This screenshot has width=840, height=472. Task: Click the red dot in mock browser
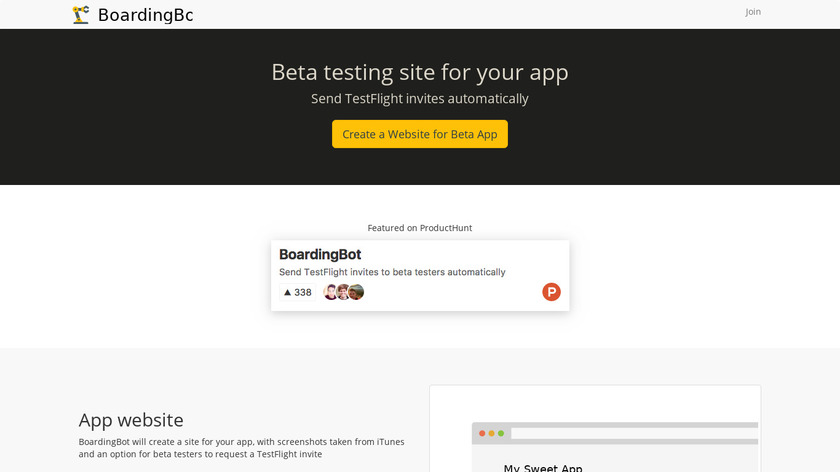click(482, 433)
